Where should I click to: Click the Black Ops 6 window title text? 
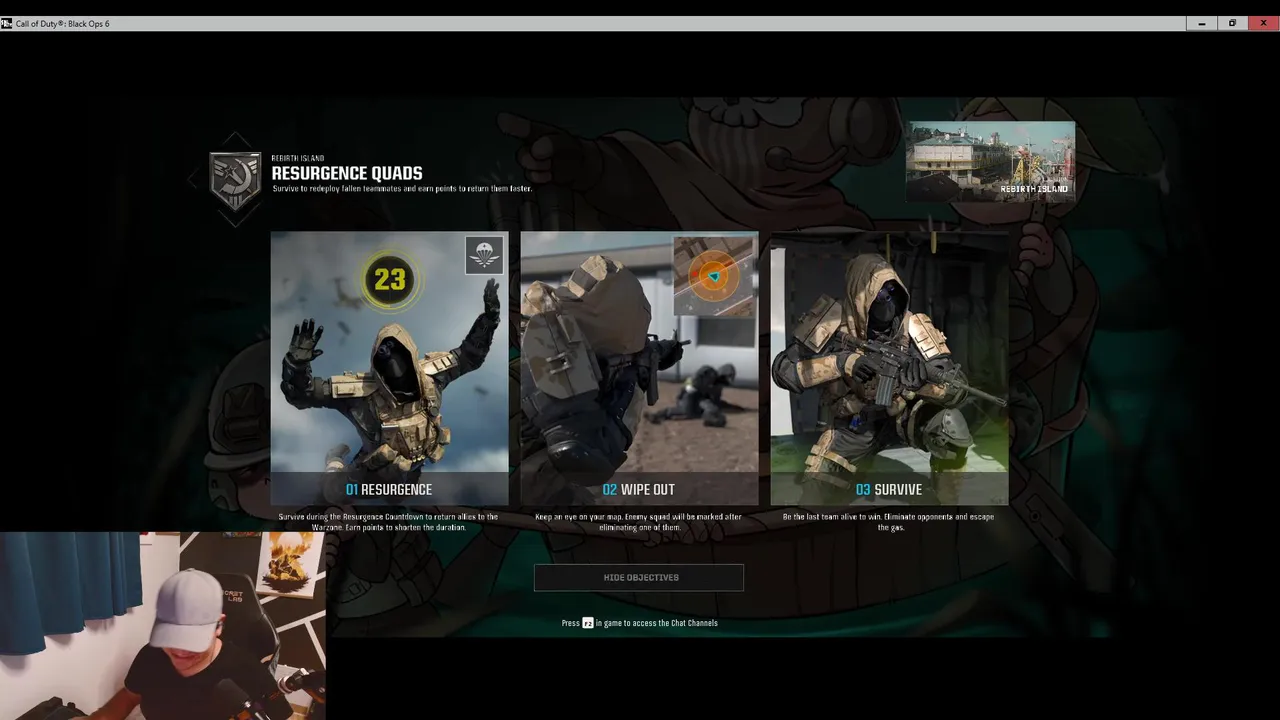pyautogui.click(x=63, y=24)
